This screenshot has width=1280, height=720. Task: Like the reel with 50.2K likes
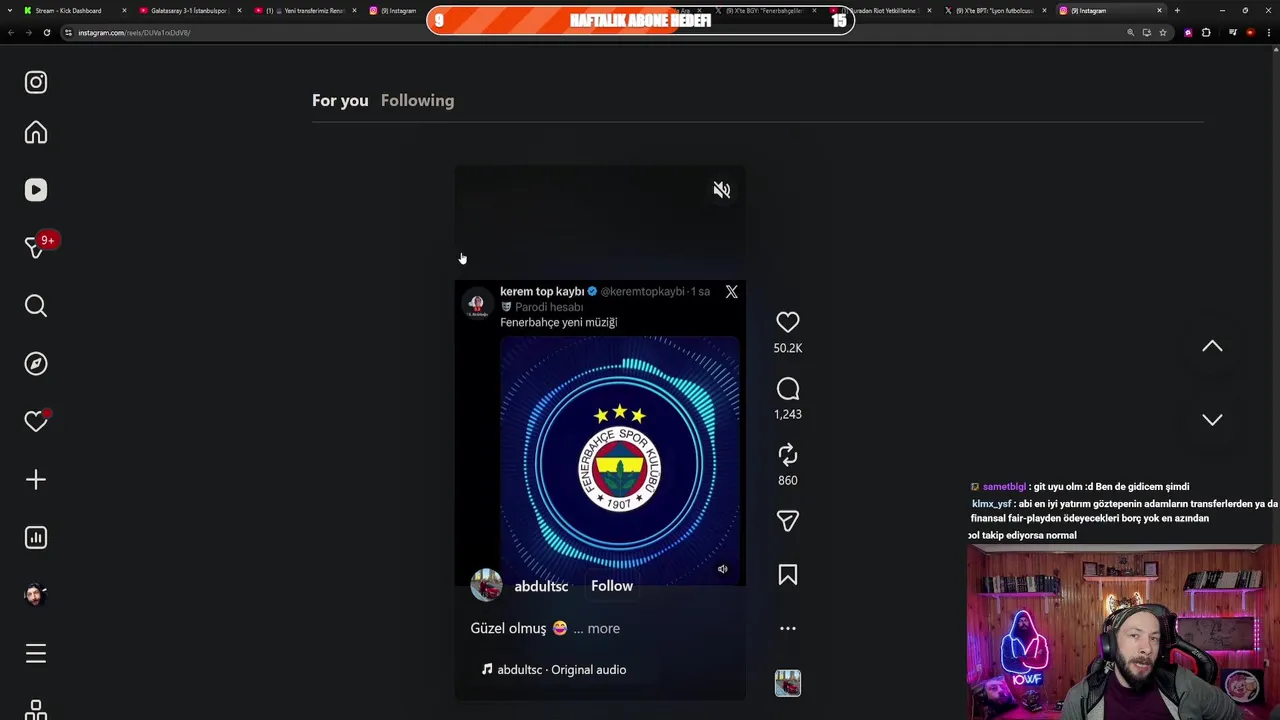point(788,322)
